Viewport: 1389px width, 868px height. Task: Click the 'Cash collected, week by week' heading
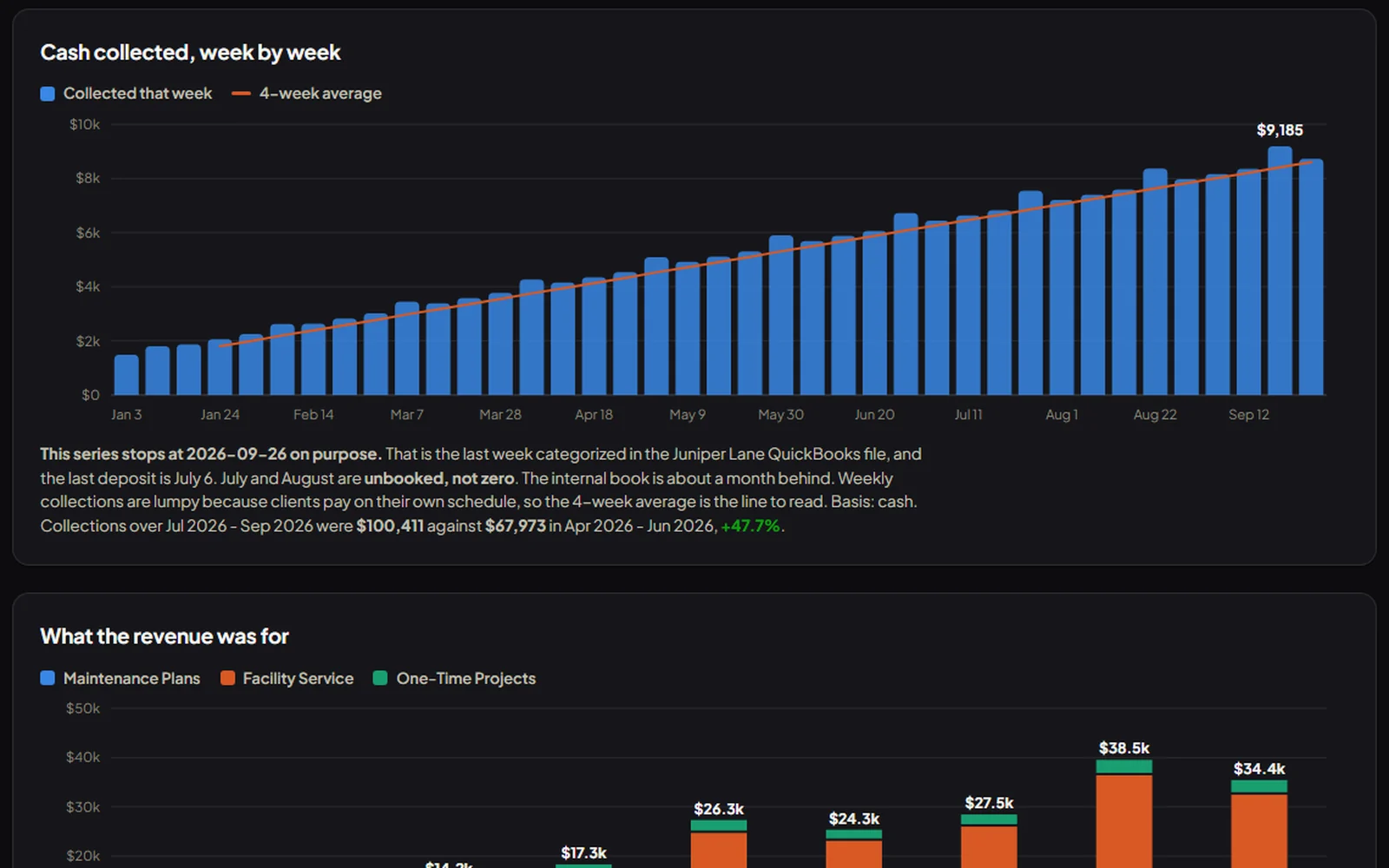click(190, 53)
